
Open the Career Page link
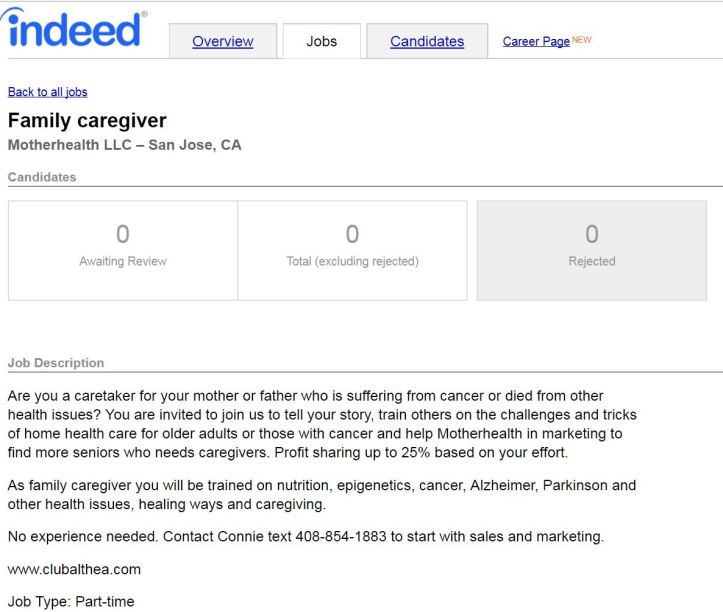click(535, 41)
